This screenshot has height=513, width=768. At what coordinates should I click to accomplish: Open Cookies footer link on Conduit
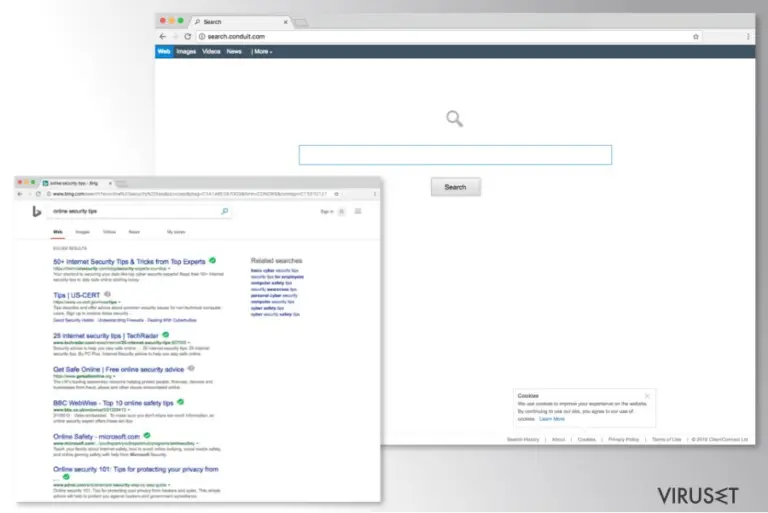[x=587, y=440]
